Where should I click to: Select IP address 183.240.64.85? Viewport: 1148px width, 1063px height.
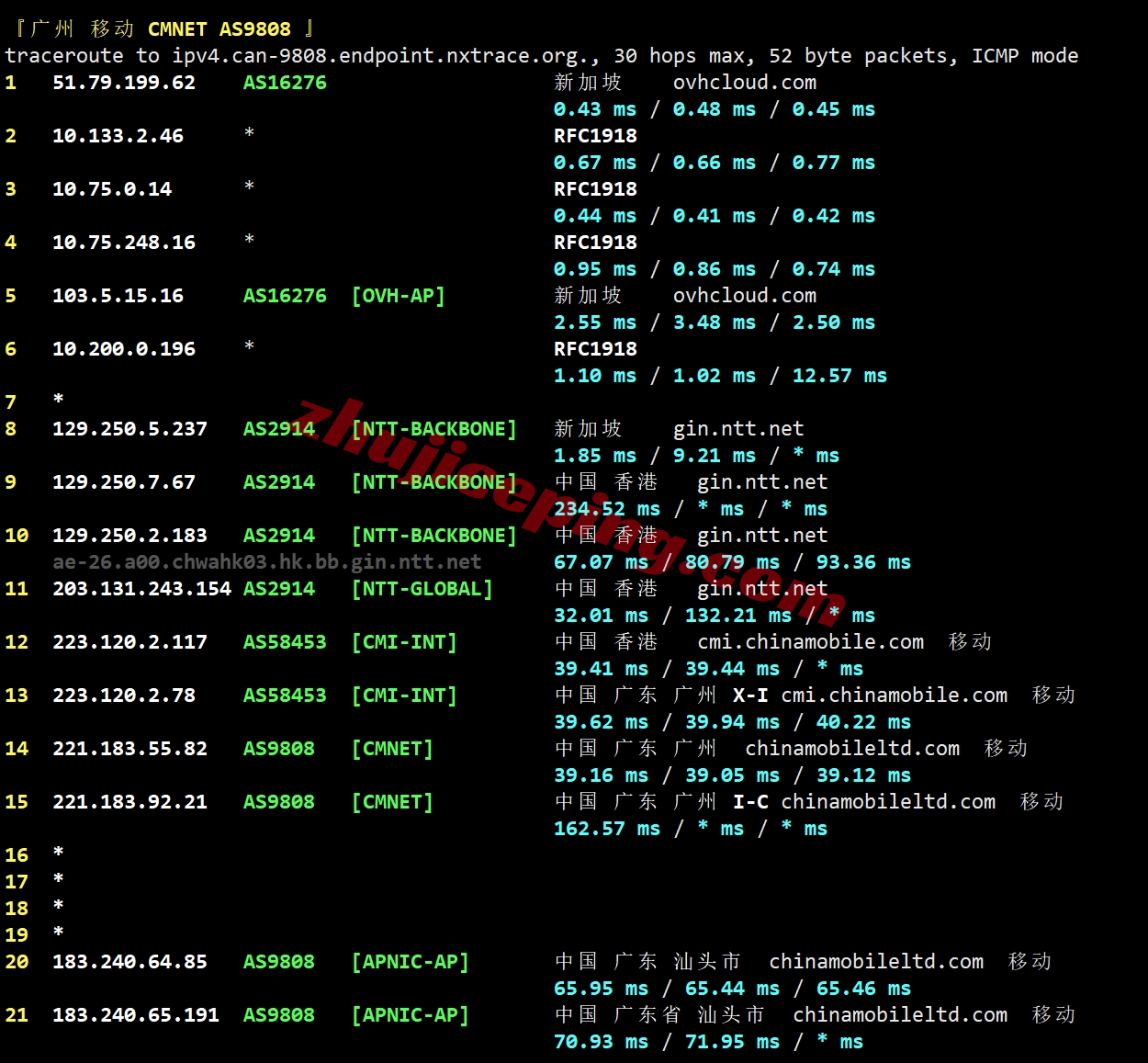point(129,962)
